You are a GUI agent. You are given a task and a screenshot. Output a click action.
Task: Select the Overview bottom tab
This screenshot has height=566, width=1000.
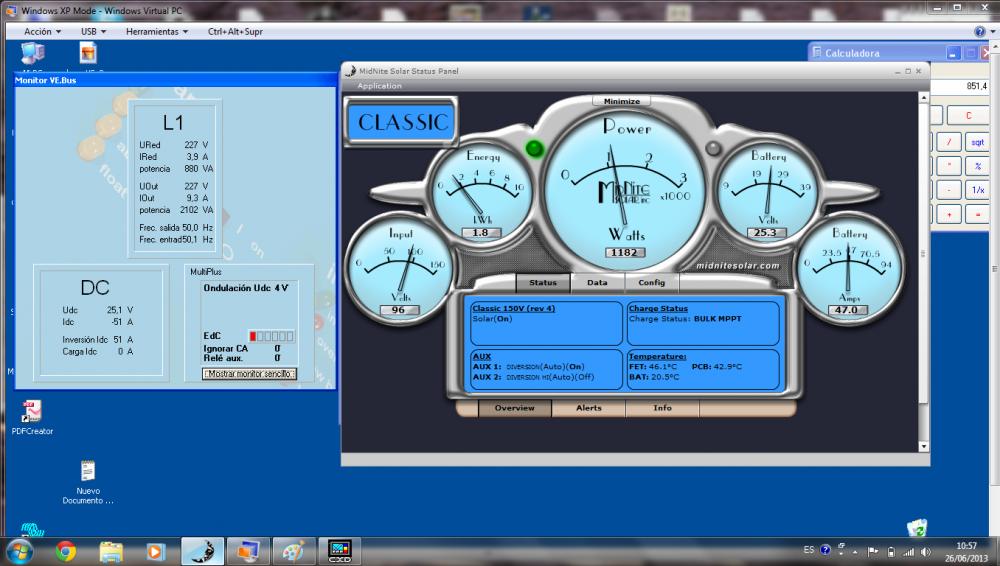(515, 408)
